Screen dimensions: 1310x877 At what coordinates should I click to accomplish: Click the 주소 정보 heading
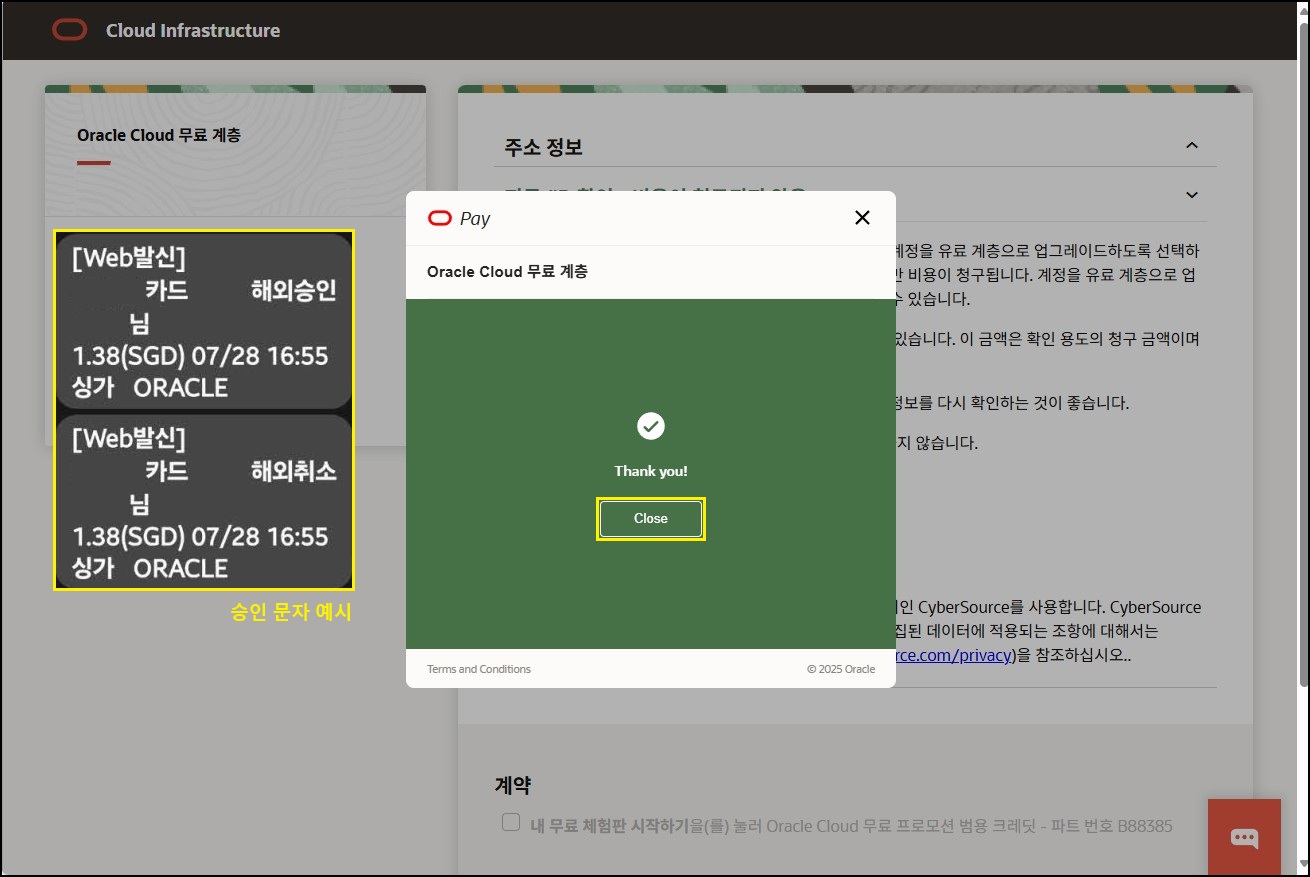click(544, 147)
